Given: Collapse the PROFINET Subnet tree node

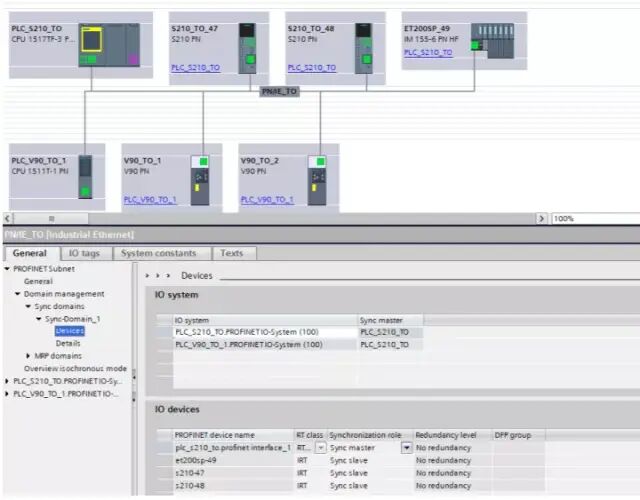Looking at the screenshot, I should coord(7,269).
